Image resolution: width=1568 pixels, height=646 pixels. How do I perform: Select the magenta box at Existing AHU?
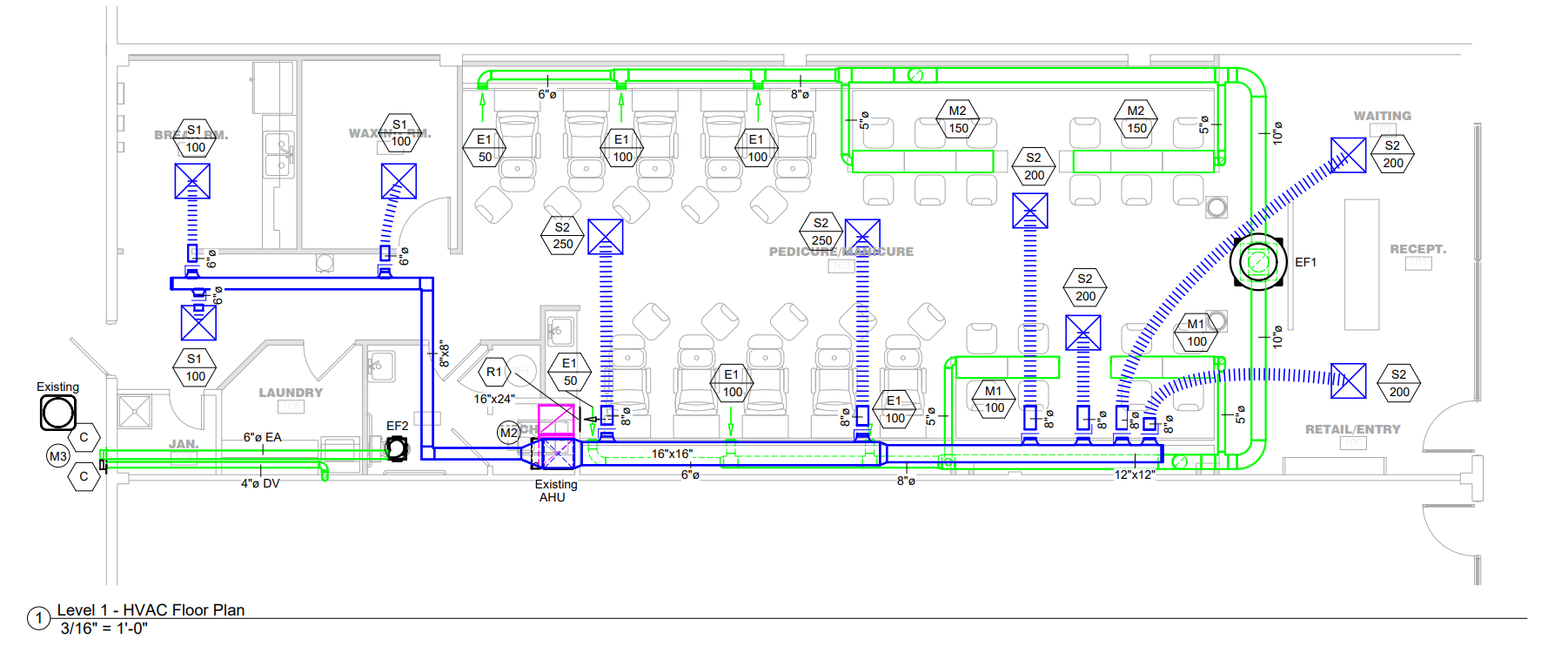click(556, 421)
